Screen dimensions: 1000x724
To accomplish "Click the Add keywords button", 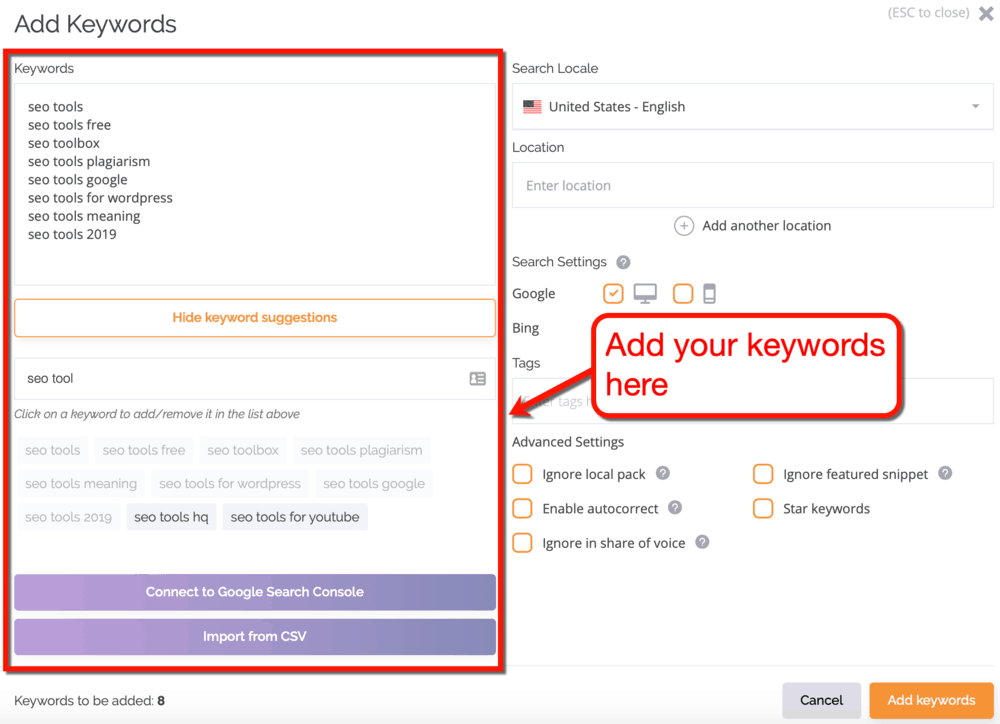I will (x=931, y=700).
